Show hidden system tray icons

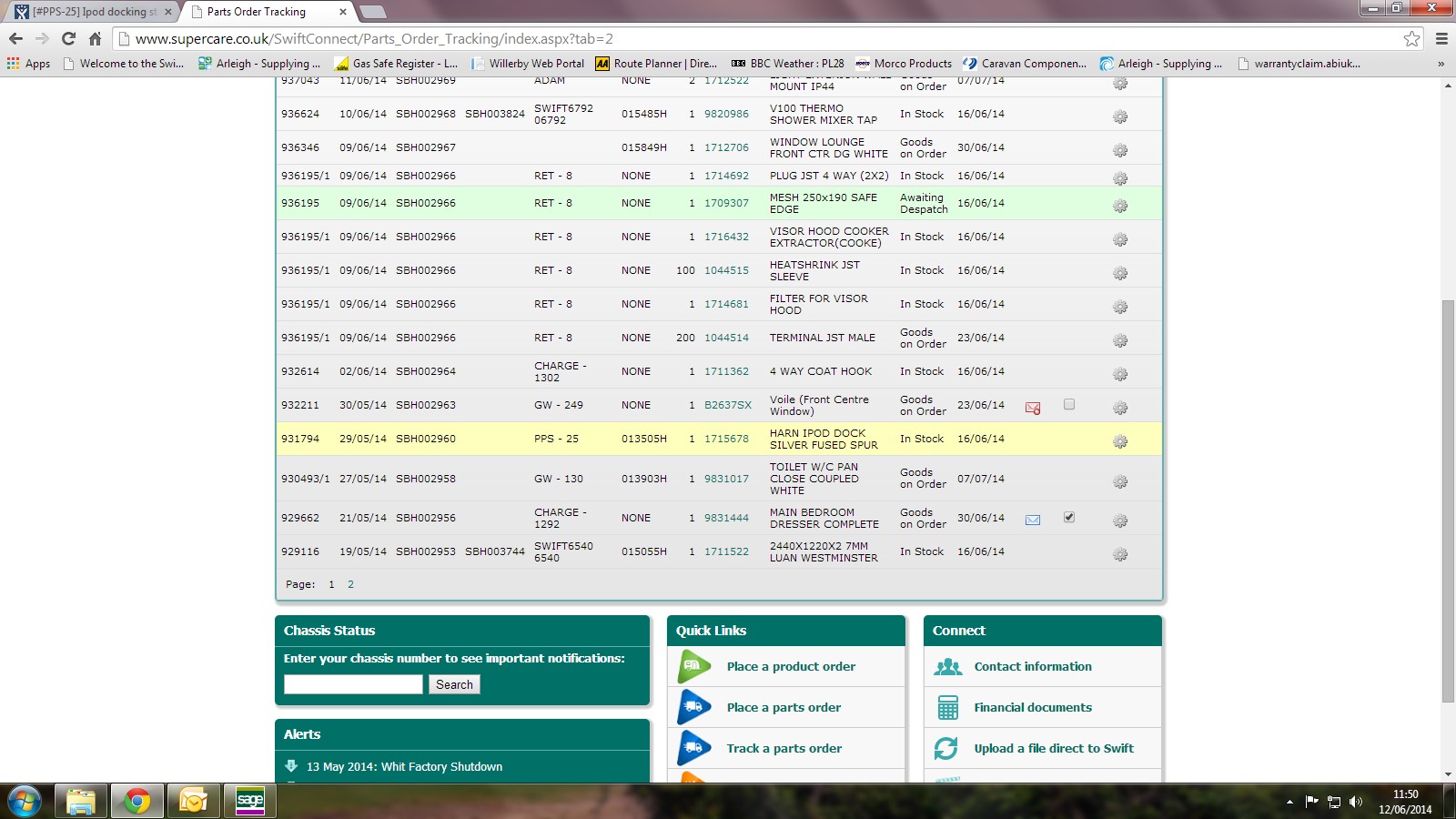1289,802
